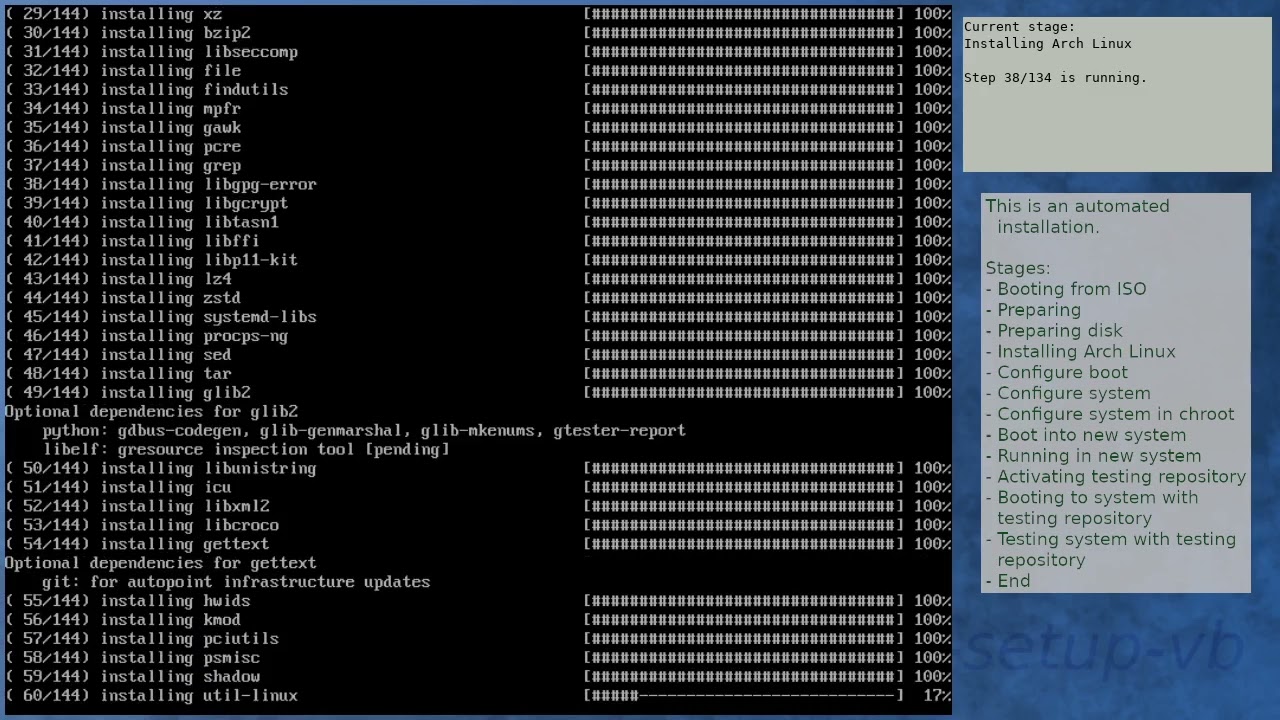Viewport: 1280px width, 720px height.
Task: Select the 'installing libunistring' line
Action: pyautogui.click(x=478, y=469)
